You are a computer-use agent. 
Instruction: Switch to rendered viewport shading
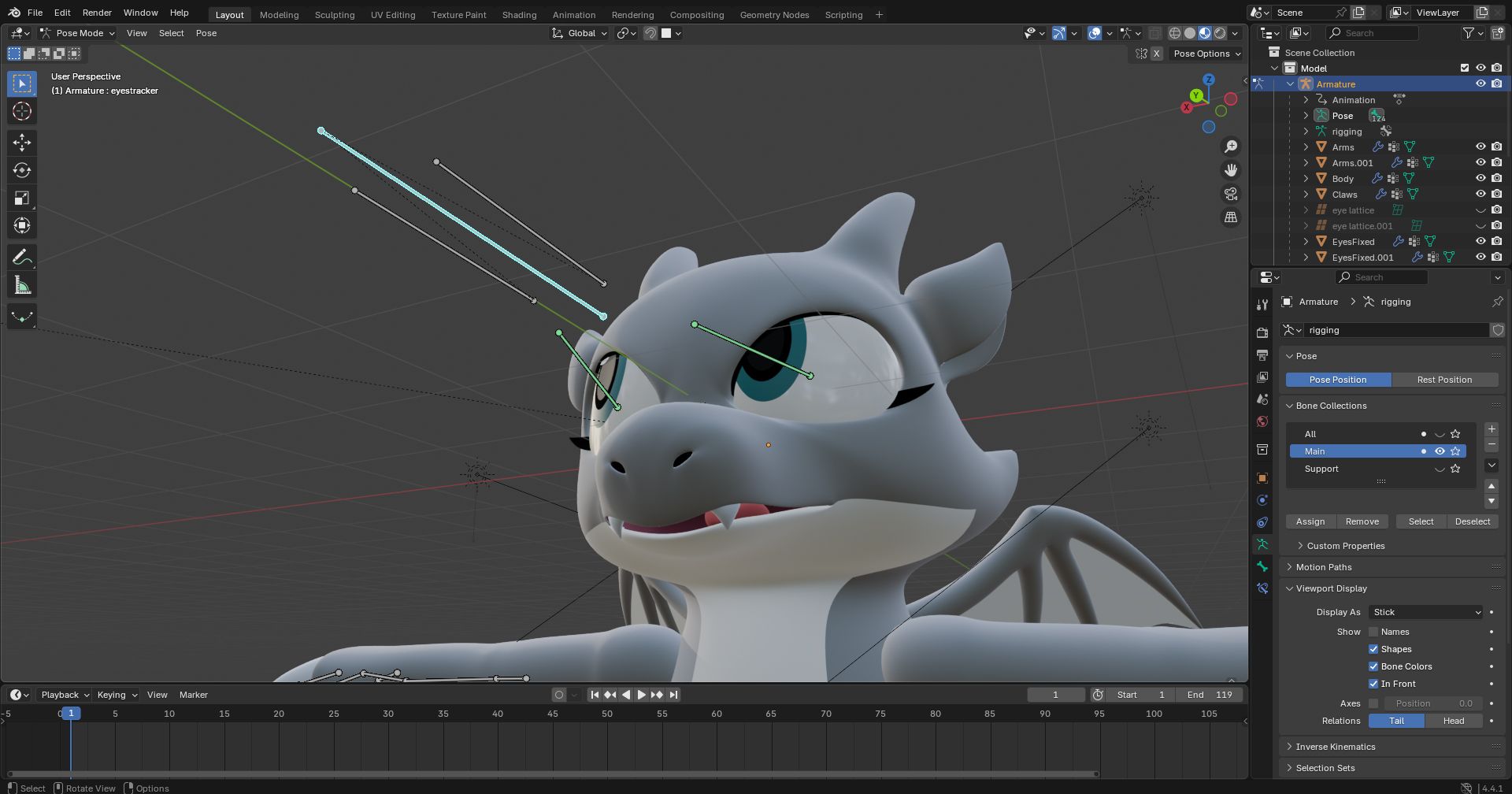(x=1220, y=33)
